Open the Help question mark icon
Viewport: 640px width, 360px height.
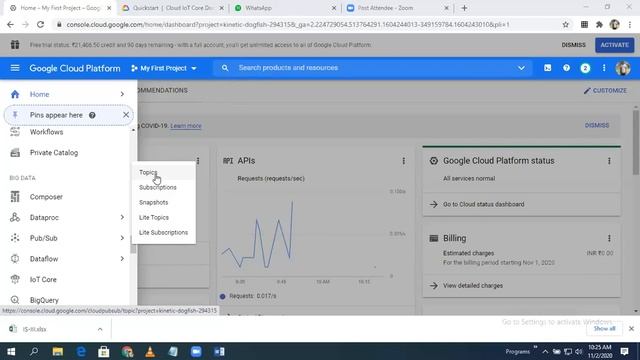click(566, 68)
